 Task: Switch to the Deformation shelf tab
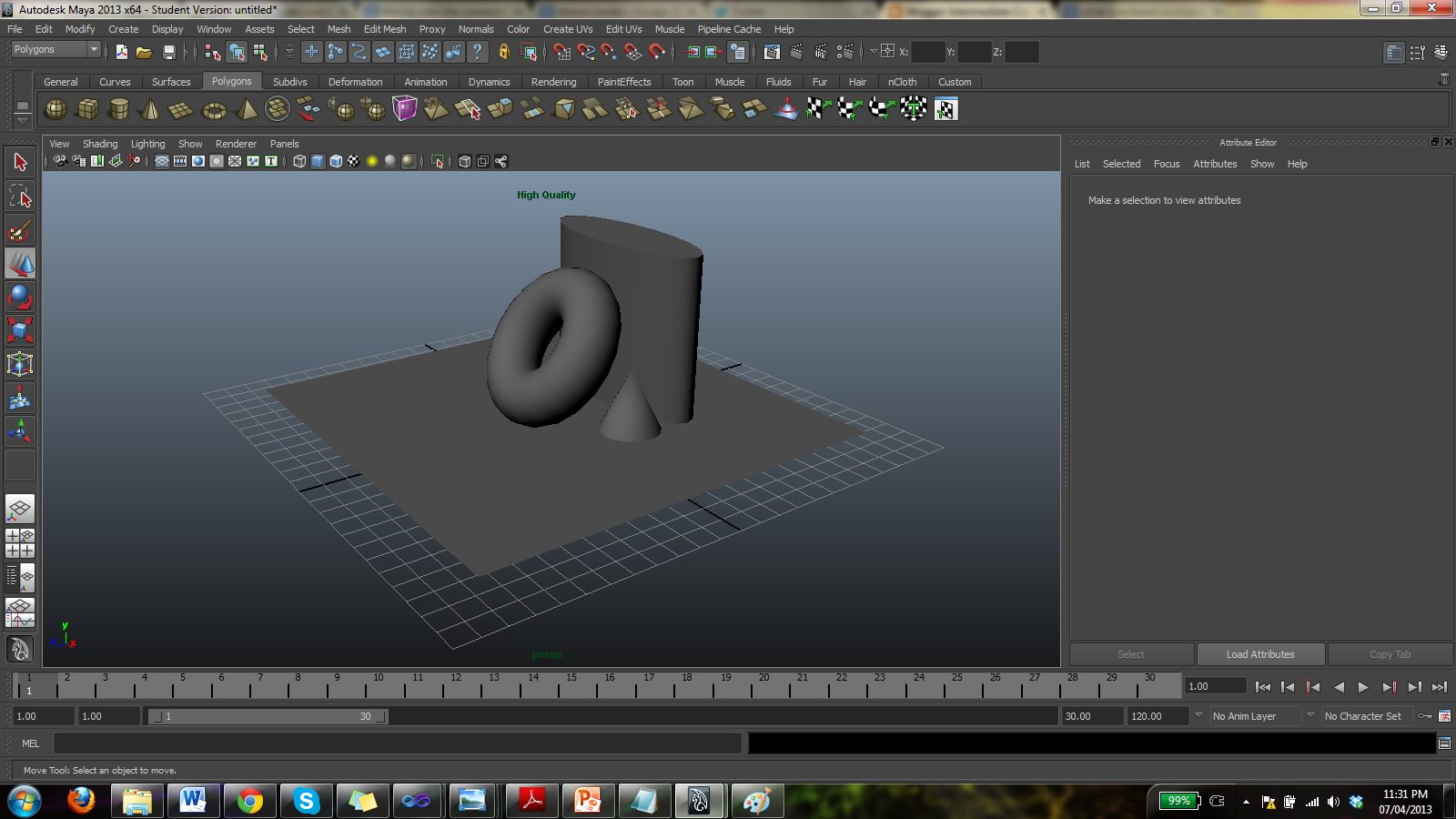click(x=355, y=82)
